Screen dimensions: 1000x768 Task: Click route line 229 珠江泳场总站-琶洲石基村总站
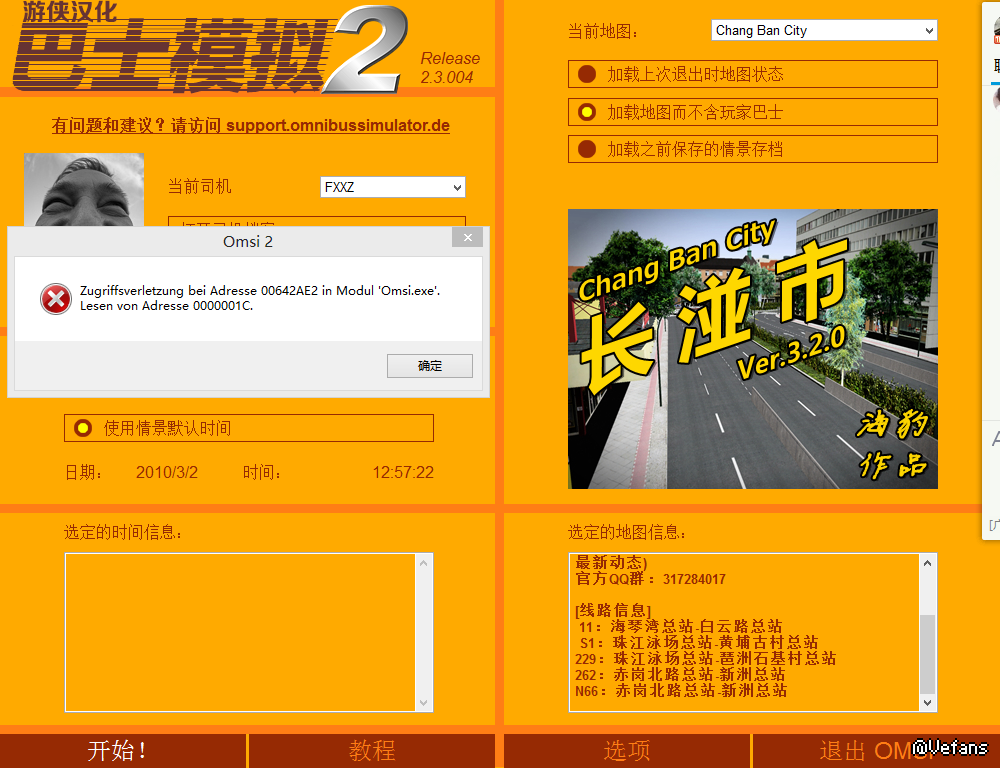(705, 658)
